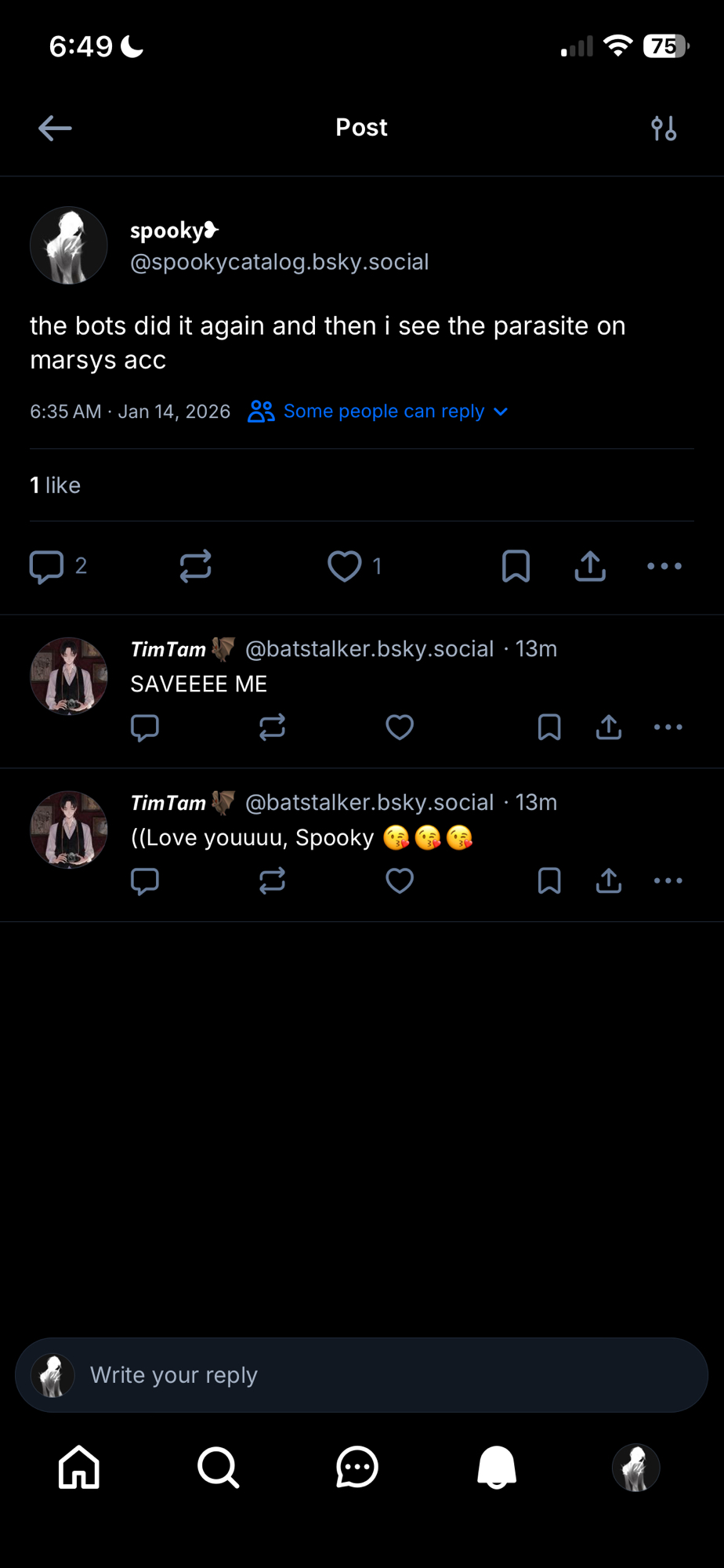The height and width of the screenshot is (1568, 724).
Task: Toggle like on spooky's main post
Action: [x=345, y=566]
